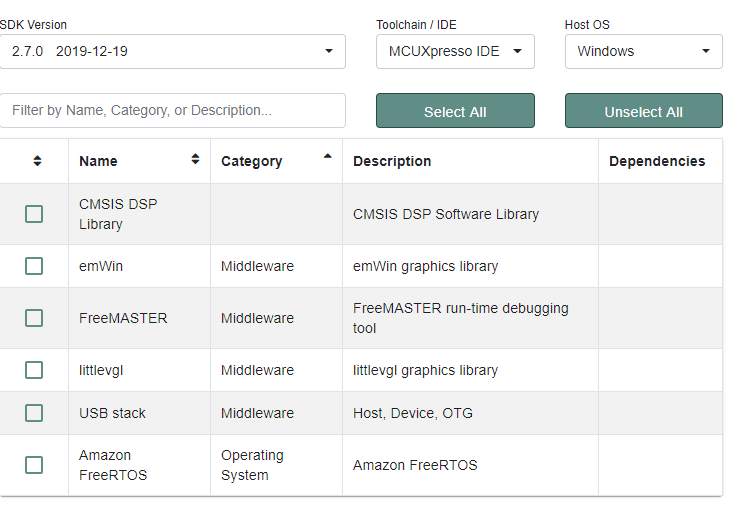
Task: Click the Category column sort arrow
Action: [x=327, y=156]
